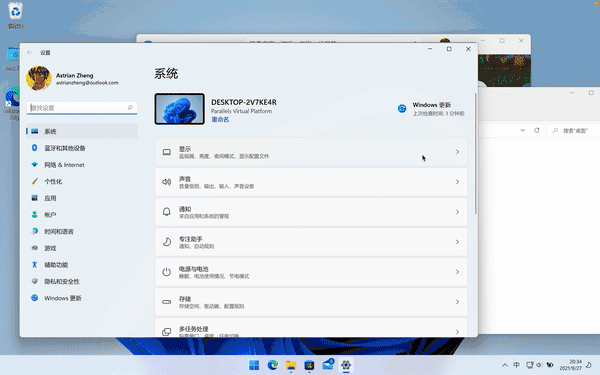Viewport: 600px width, 375px height.
Task: Click the Wi-Fi icon next to 网络 & Internet
Action: [34, 165]
